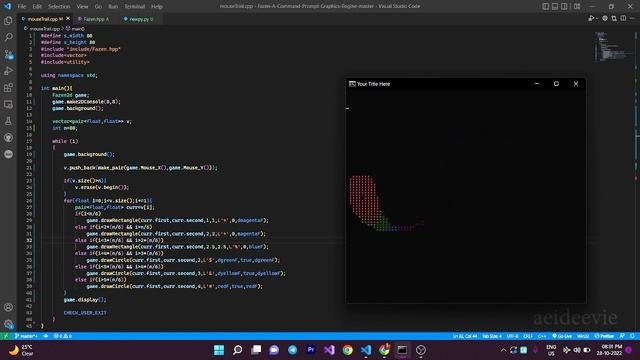
Task: Show hidden system tray icons
Action: pyautogui.click(x=503, y=350)
